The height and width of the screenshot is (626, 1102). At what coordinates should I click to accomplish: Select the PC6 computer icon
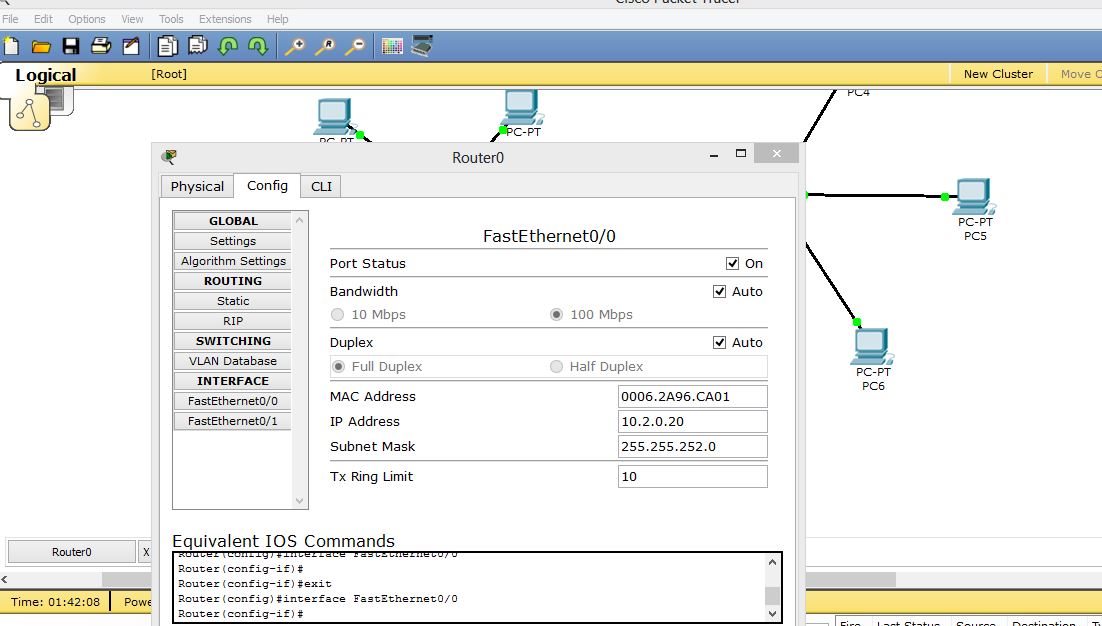[x=872, y=346]
